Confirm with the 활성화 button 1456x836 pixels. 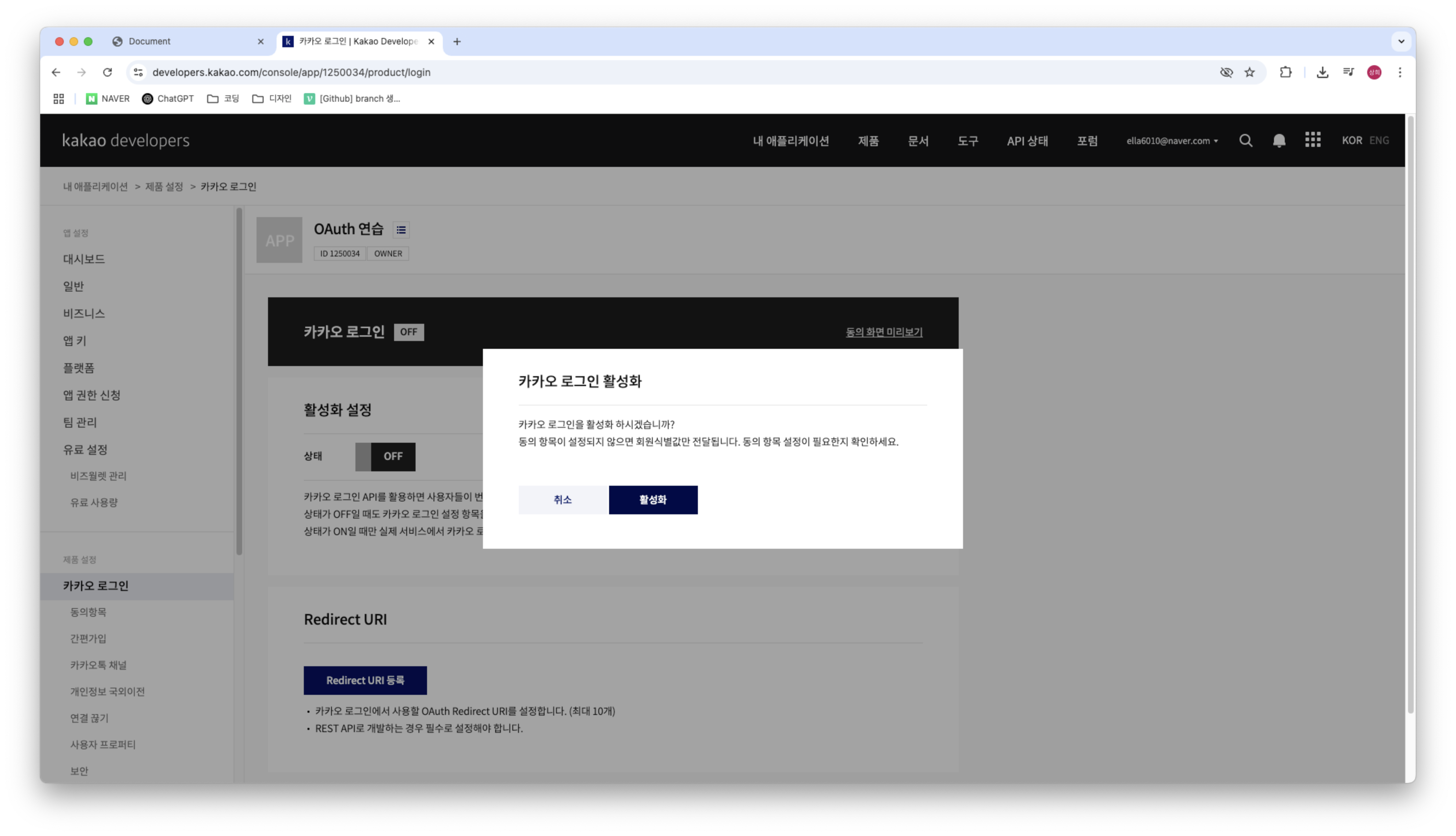coord(653,500)
